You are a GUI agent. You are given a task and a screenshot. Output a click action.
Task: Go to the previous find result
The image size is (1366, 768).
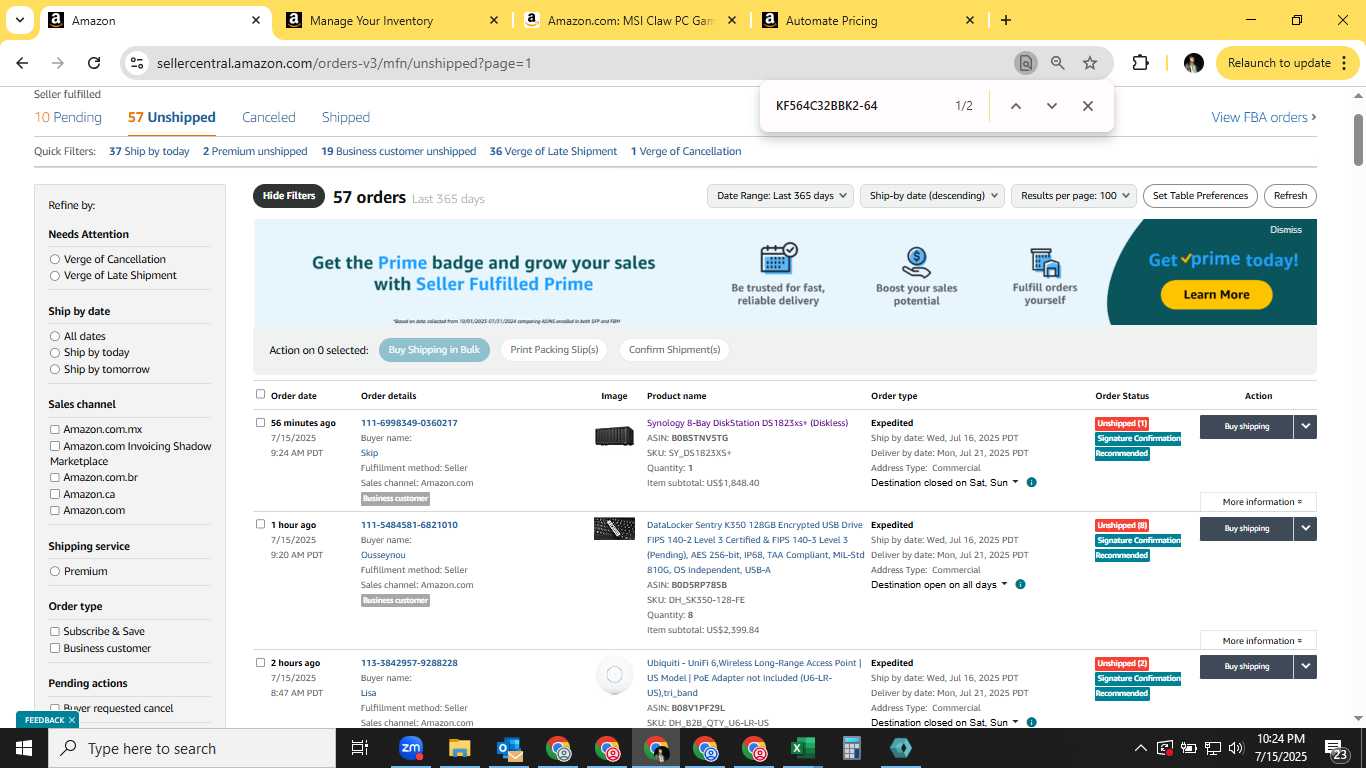coord(1015,106)
